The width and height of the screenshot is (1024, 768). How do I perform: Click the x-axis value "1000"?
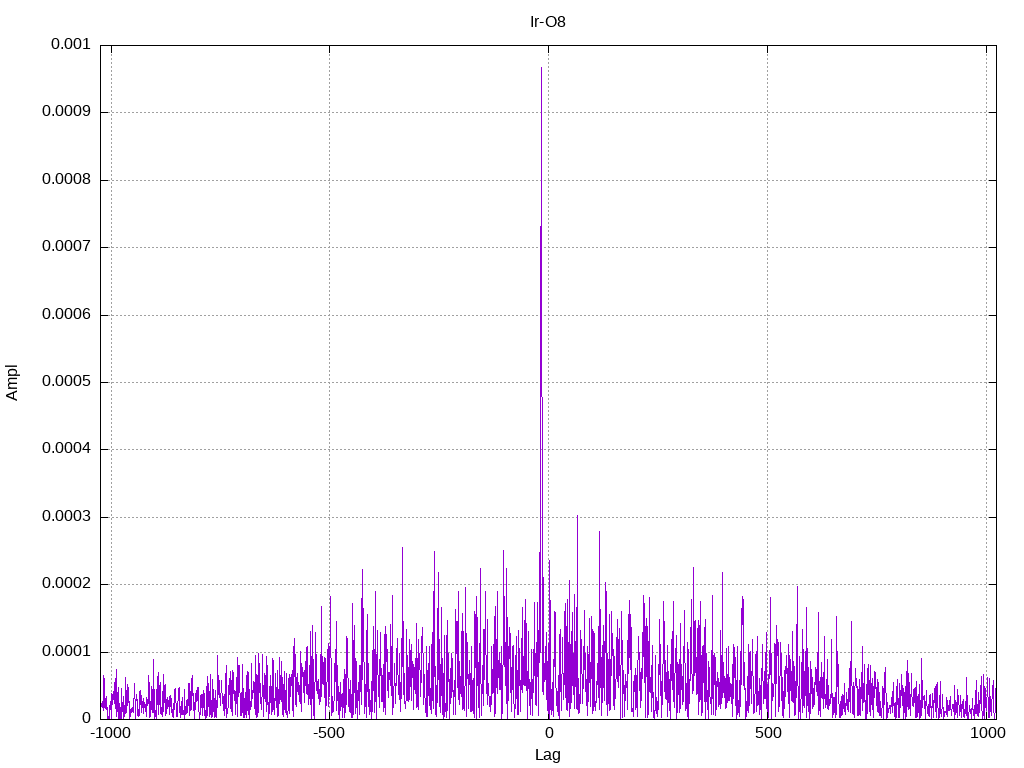click(987, 733)
